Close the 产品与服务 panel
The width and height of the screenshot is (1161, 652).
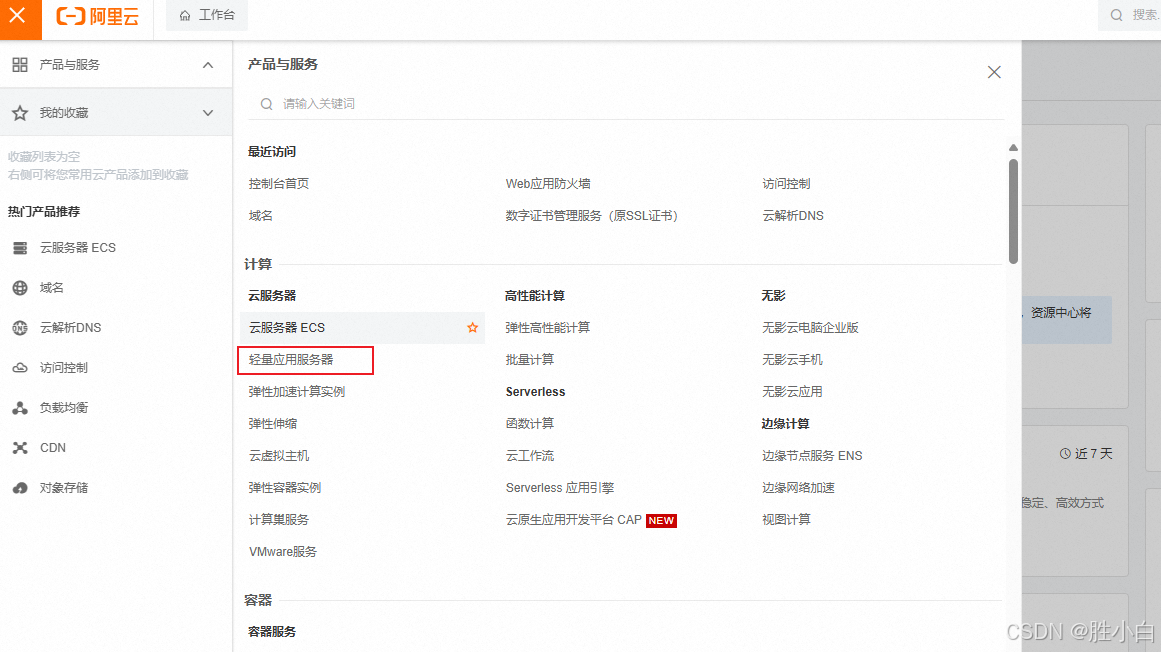[994, 72]
